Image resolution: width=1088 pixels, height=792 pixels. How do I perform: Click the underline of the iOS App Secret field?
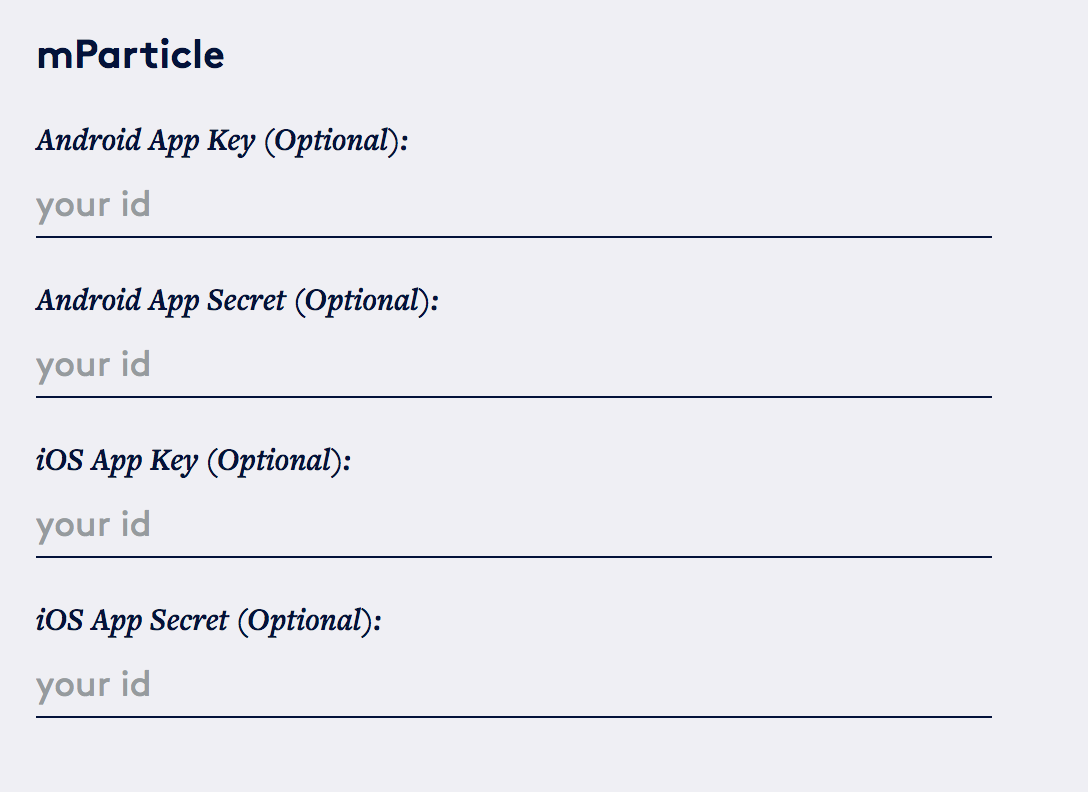(513, 716)
